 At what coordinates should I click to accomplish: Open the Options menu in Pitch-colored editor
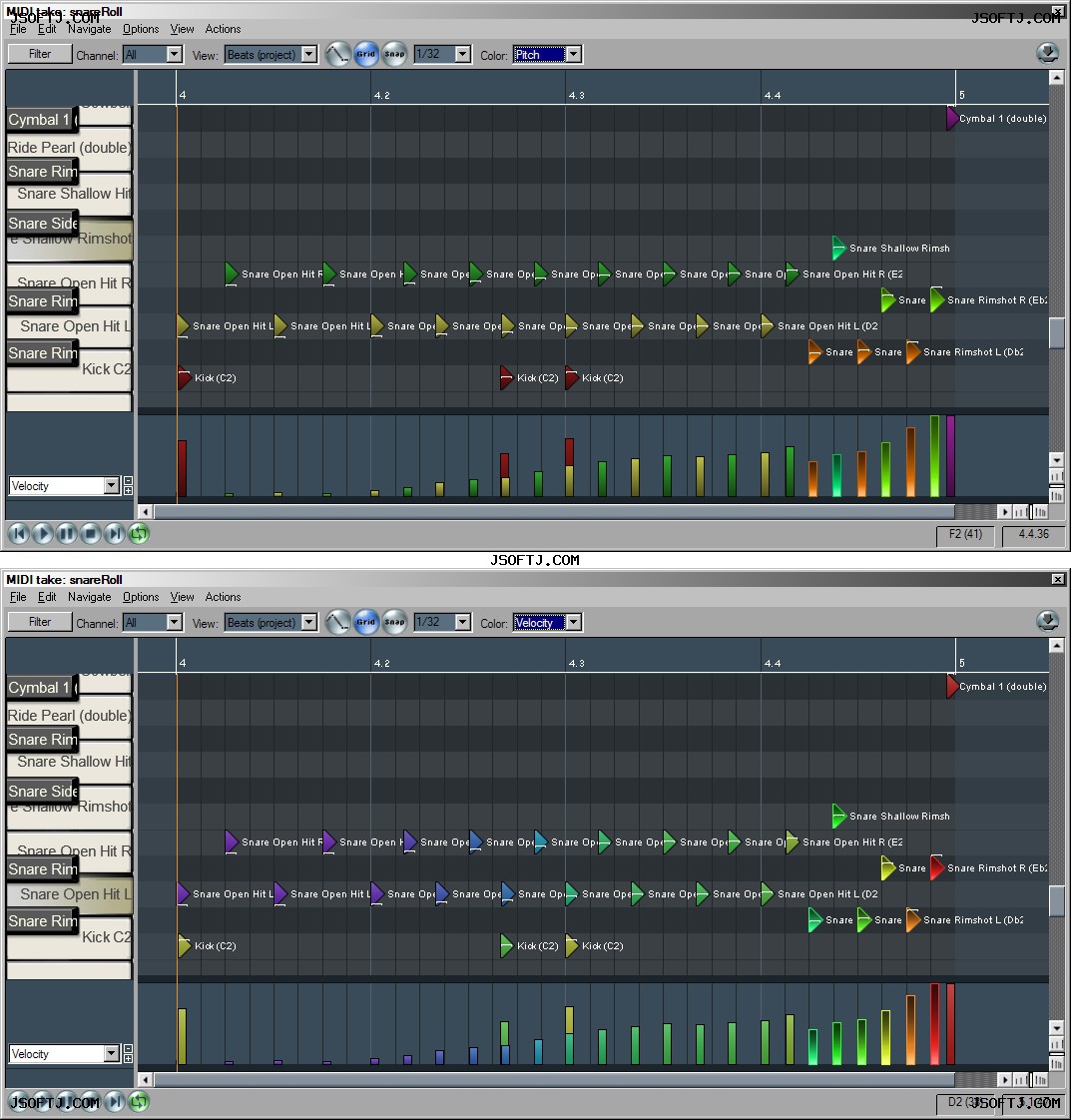141,29
